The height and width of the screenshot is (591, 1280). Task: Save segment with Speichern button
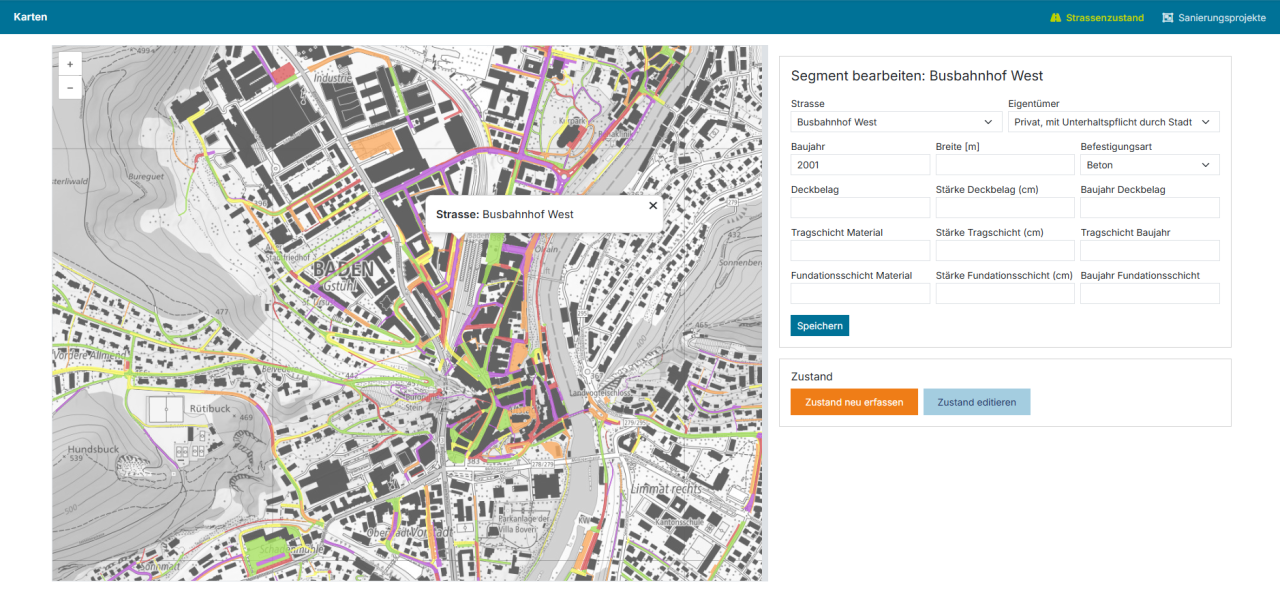click(820, 326)
